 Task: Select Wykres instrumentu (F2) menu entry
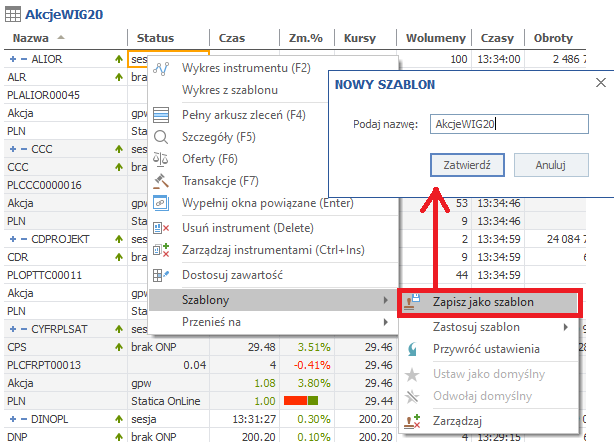pos(246,68)
